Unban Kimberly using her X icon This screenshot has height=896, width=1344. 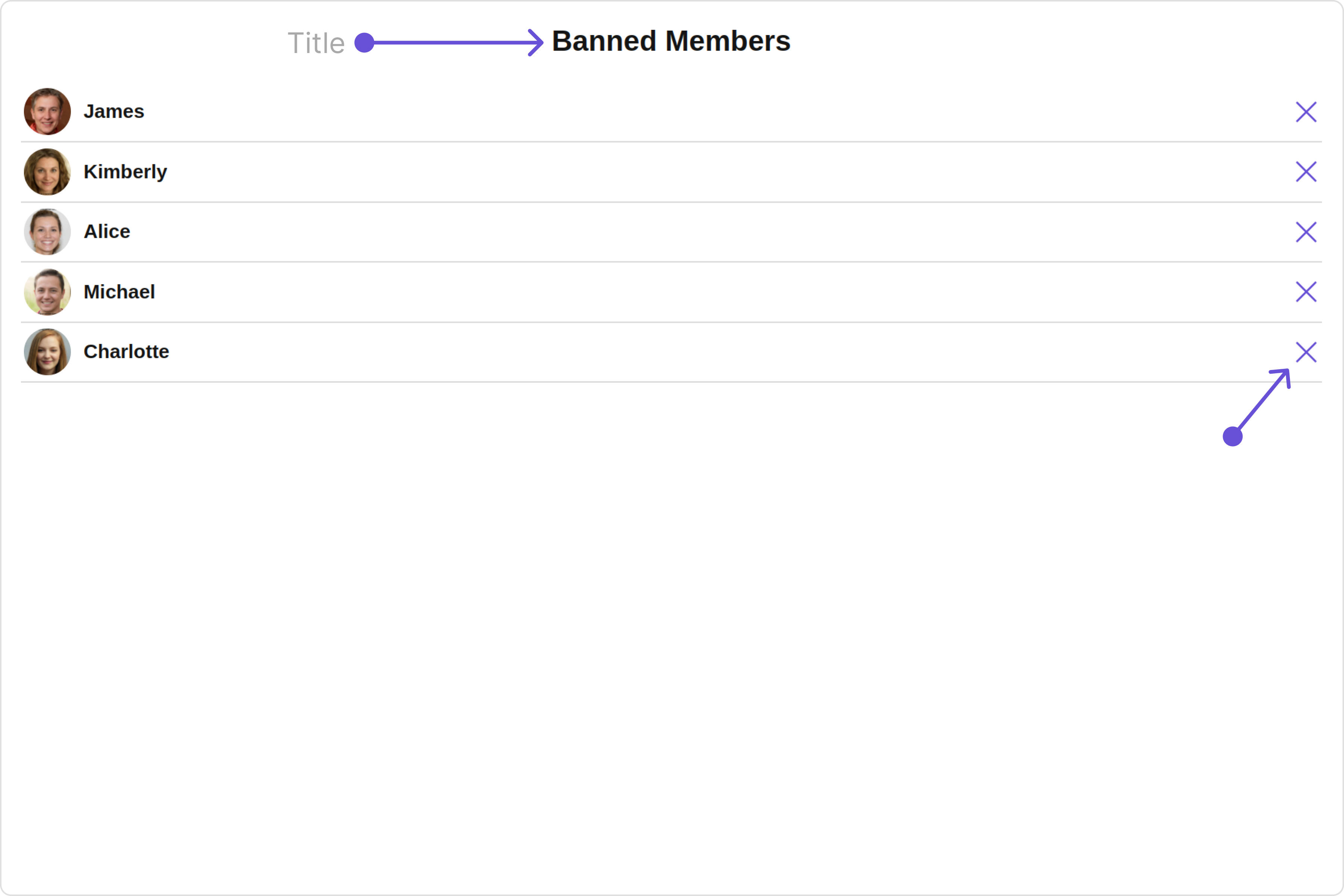(1306, 171)
